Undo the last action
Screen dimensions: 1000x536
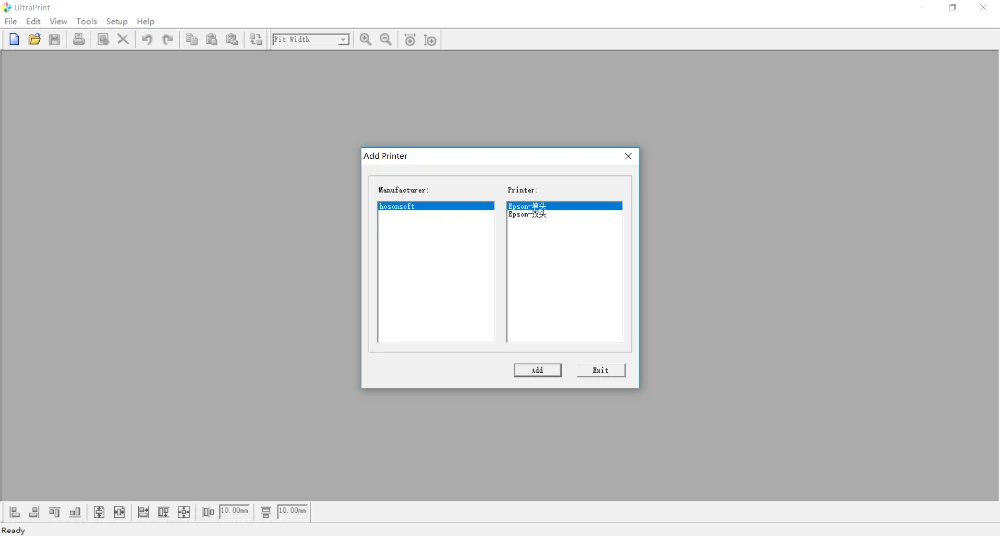(147, 40)
